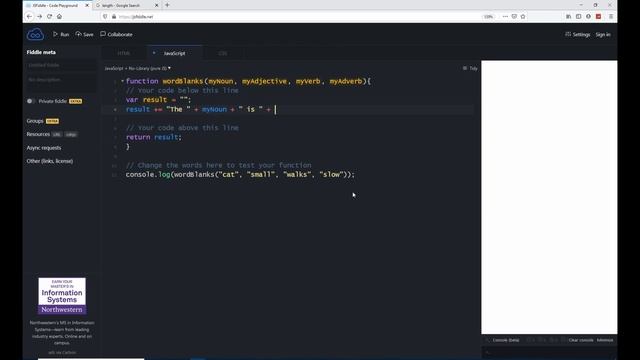Click the console.log line of code

tap(240, 175)
